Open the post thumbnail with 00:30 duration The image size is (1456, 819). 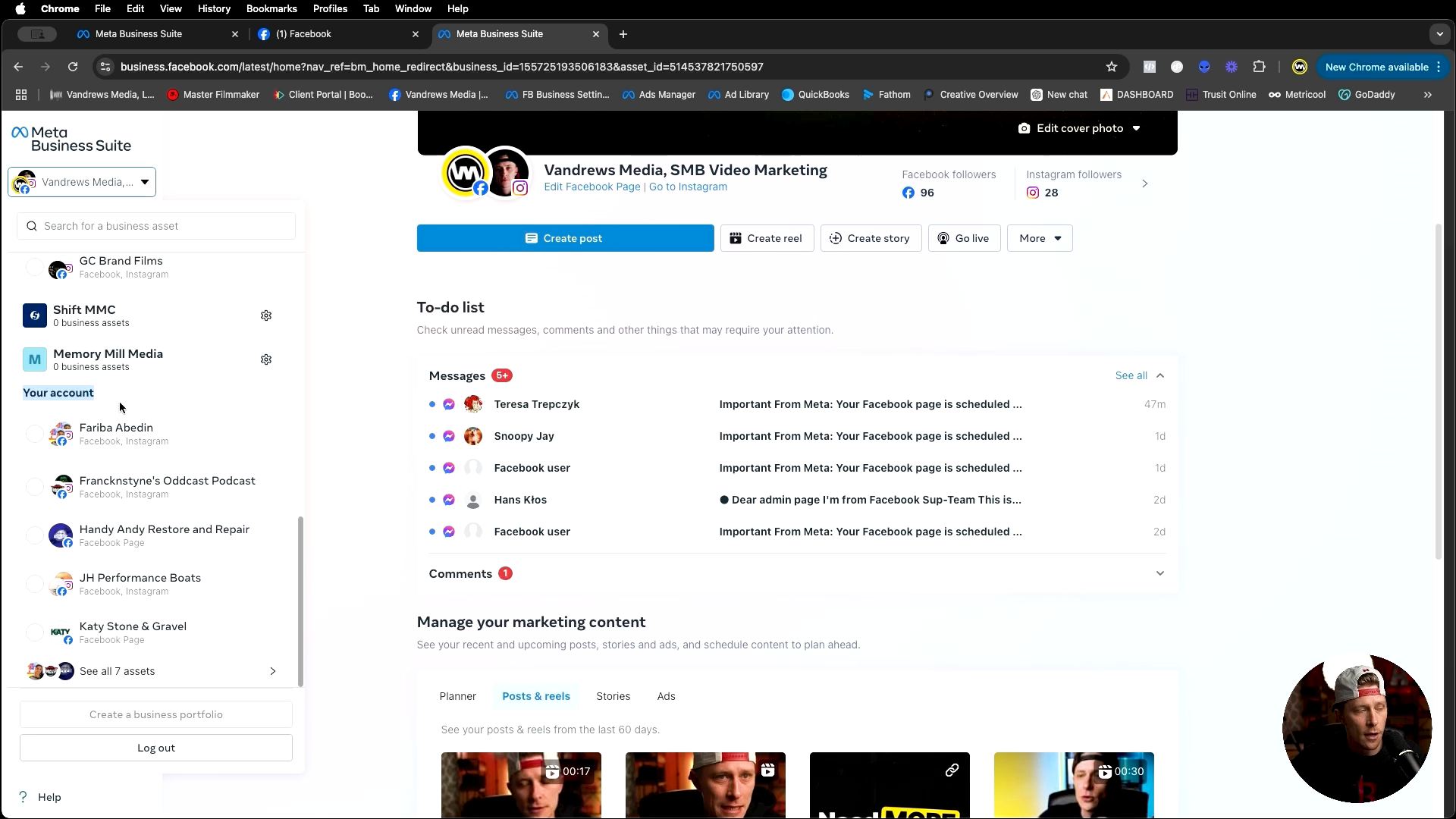(1074, 785)
